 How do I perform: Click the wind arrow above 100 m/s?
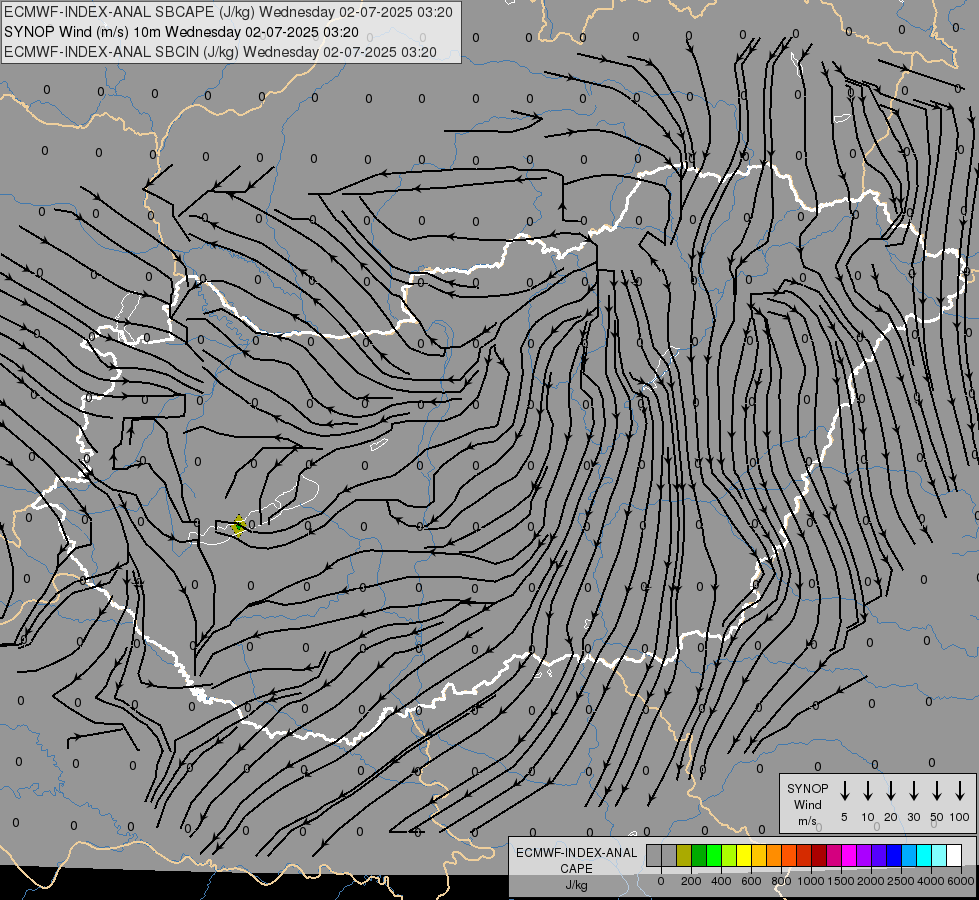960,791
